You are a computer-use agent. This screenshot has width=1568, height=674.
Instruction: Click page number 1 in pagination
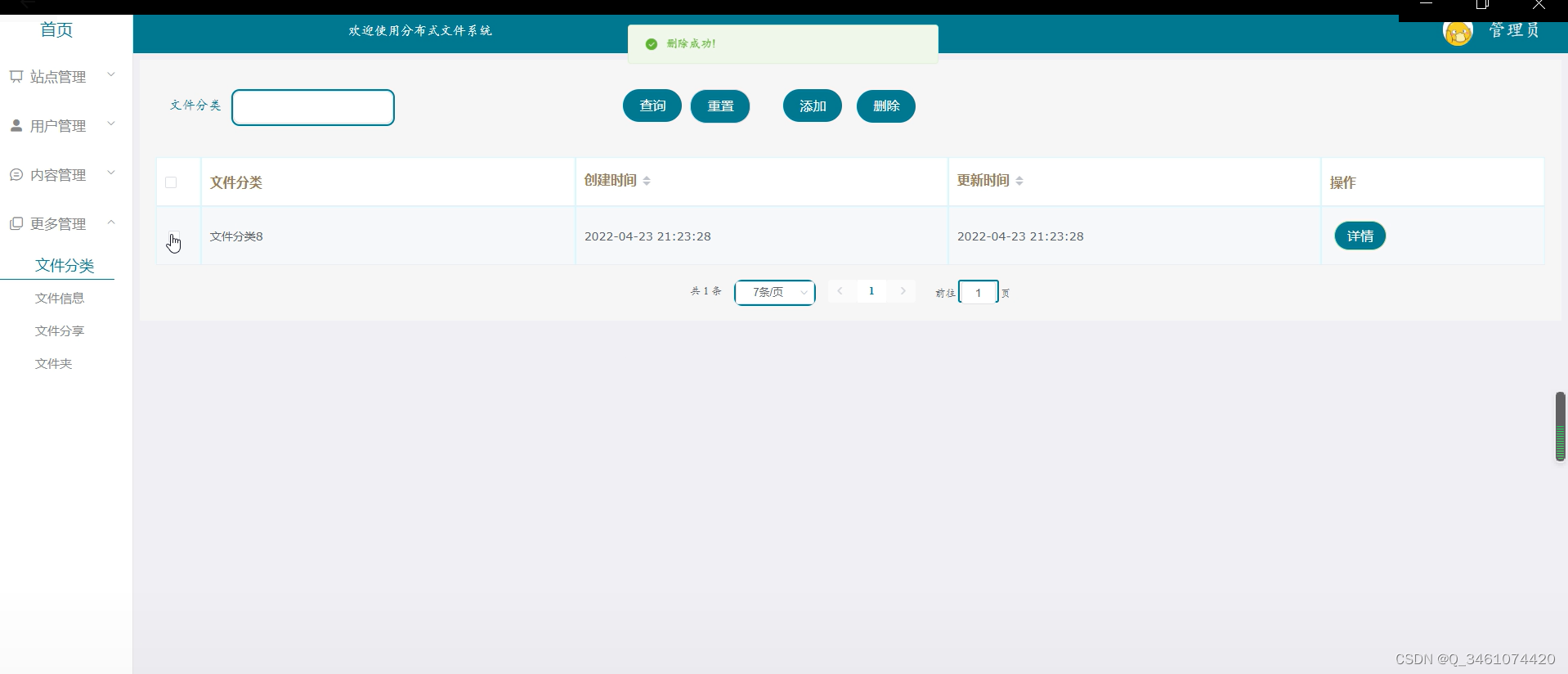click(871, 291)
